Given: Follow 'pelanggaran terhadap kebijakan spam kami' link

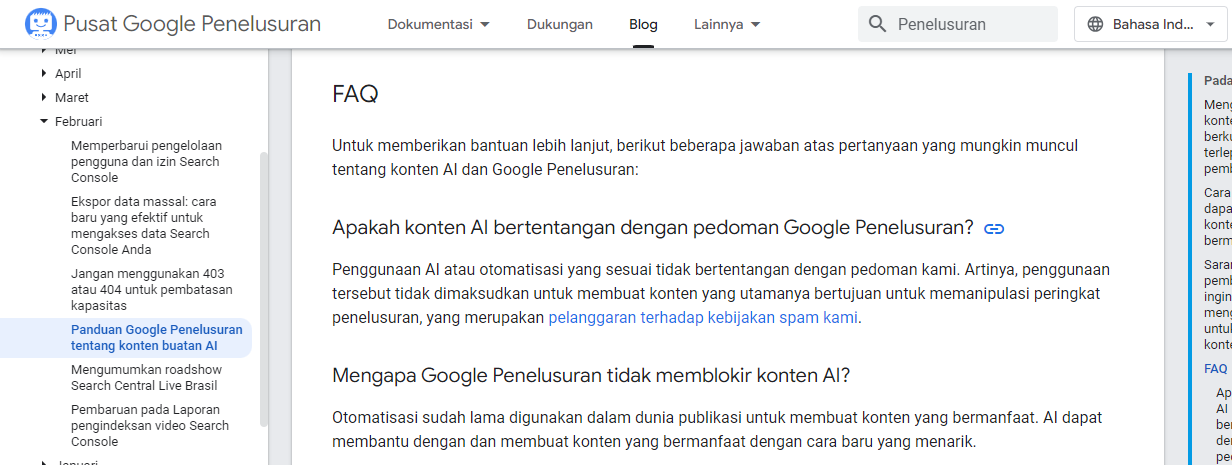Looking at the screenshot, I should click(704, 318).
